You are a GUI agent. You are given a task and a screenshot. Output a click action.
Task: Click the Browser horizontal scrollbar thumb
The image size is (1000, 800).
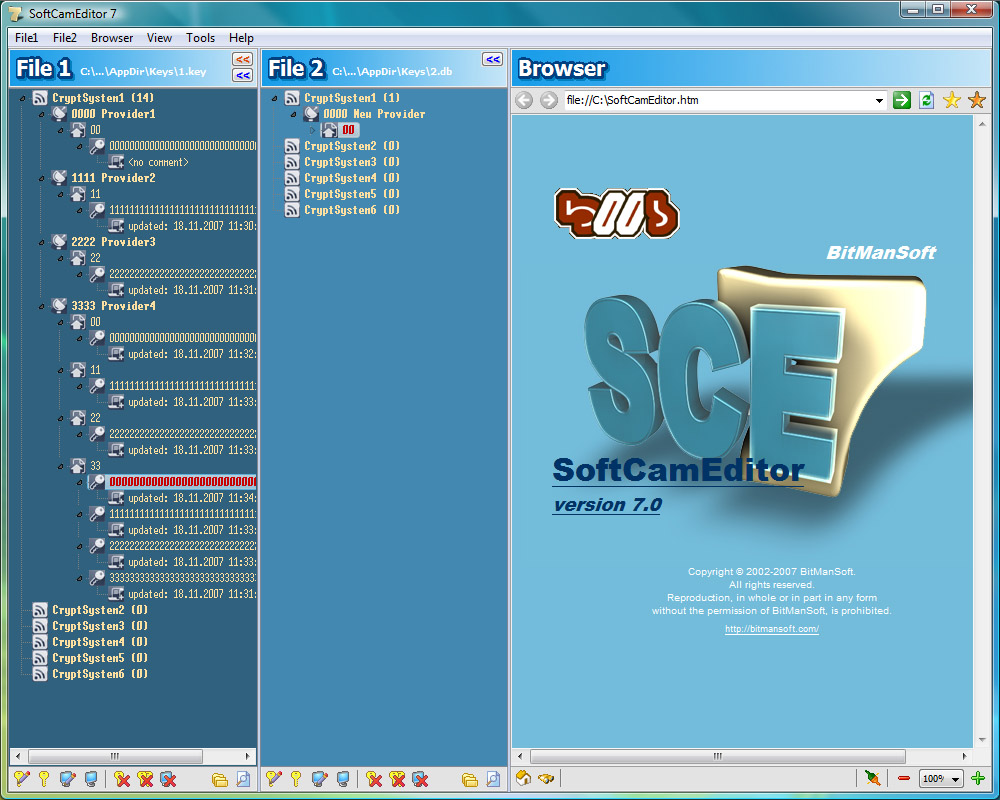coord(717,756)
